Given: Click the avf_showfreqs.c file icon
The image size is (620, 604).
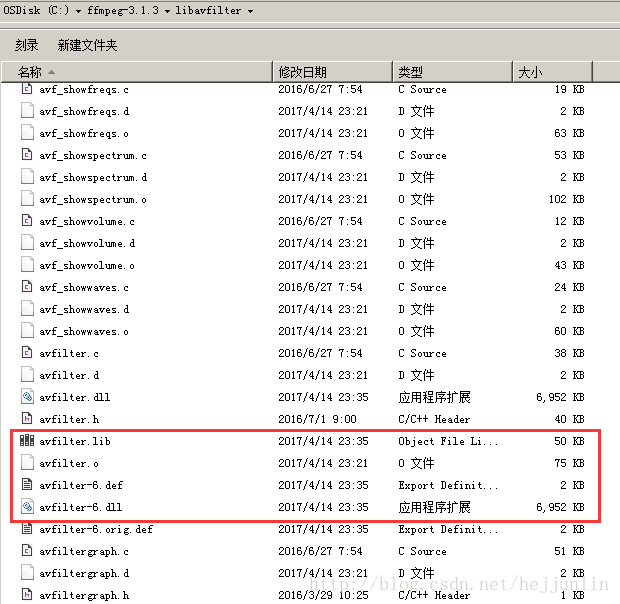Looking at the screenshot, I should pyautogui.click(x=27, y=89).
